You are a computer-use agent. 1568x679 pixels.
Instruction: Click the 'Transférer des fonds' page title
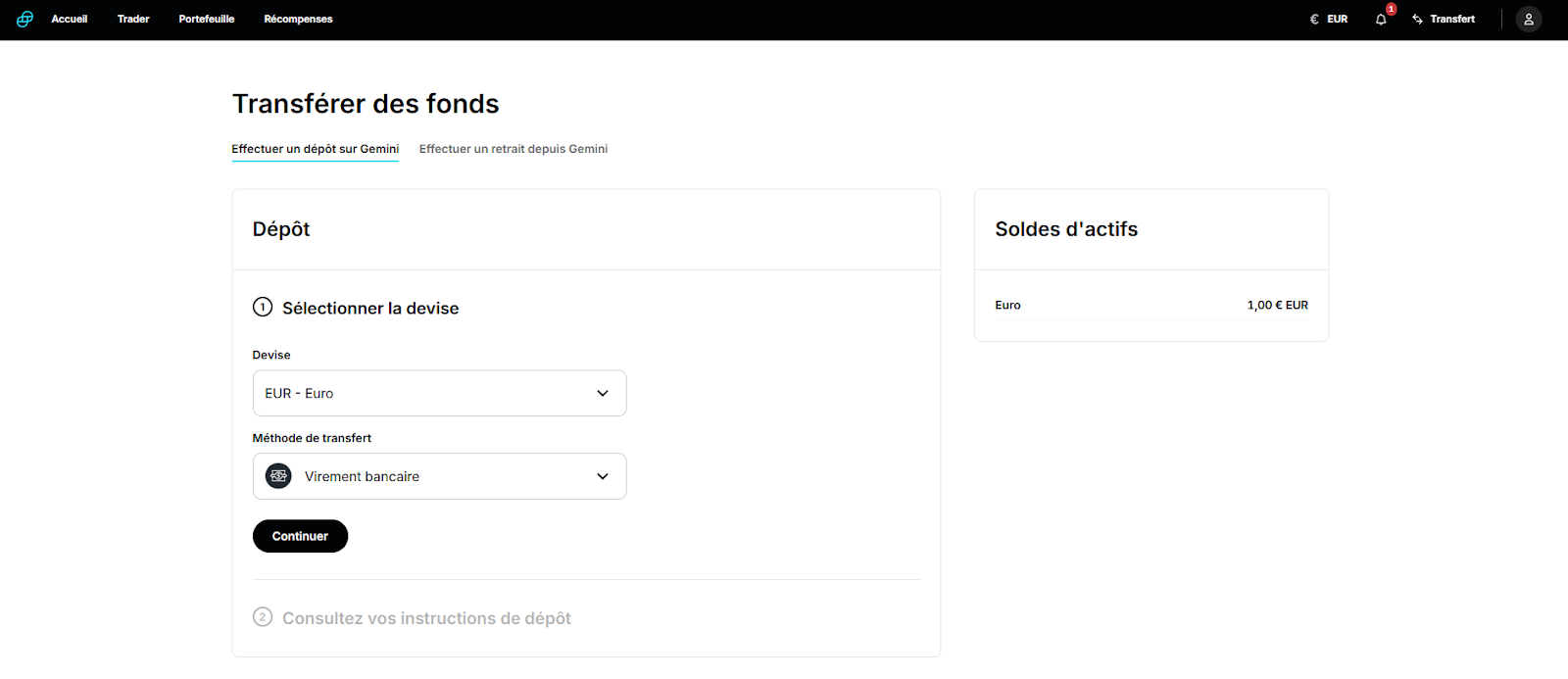point(366,104)
